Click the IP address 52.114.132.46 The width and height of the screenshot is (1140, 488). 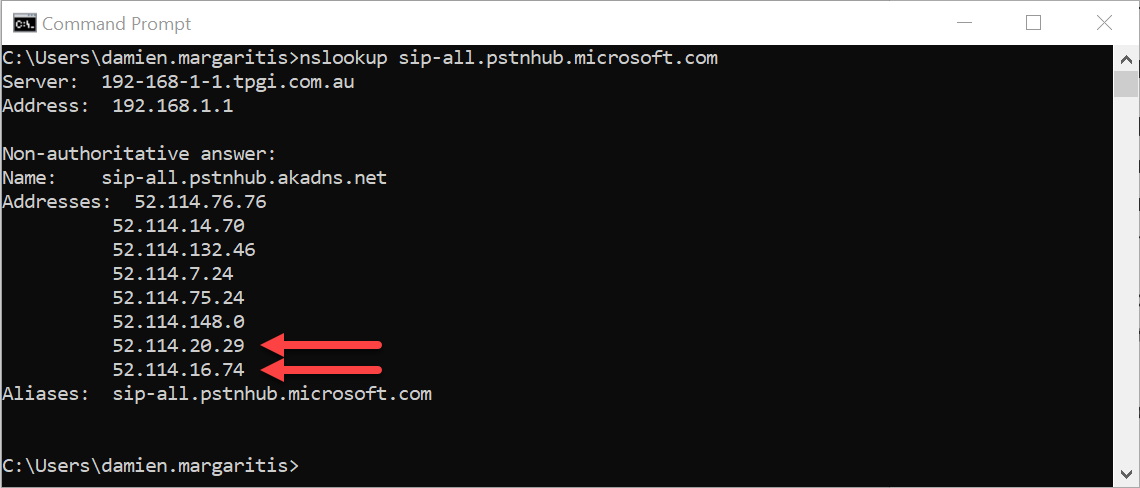click(184, 250)
